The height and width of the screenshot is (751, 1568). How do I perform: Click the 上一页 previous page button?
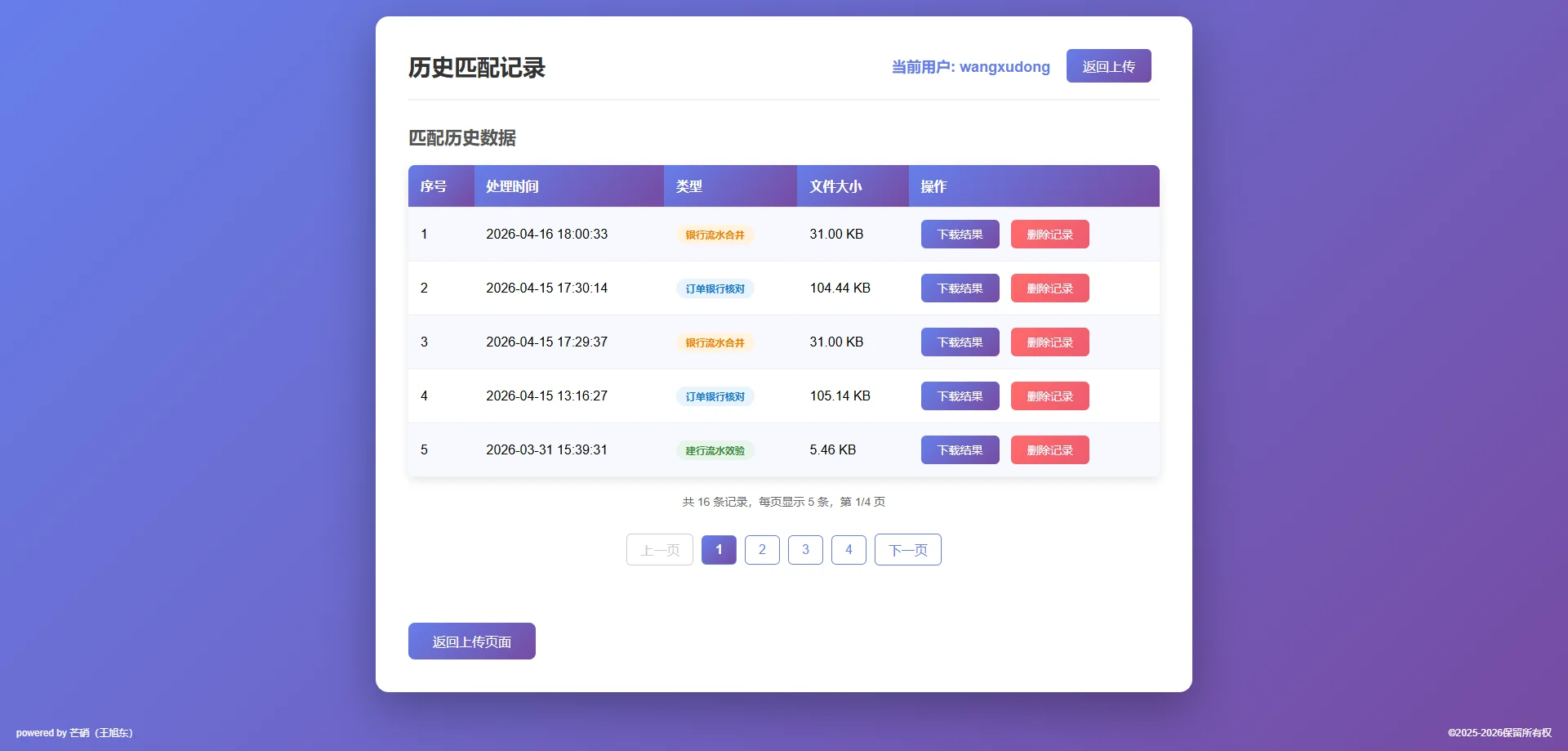(x=660, y=550)
